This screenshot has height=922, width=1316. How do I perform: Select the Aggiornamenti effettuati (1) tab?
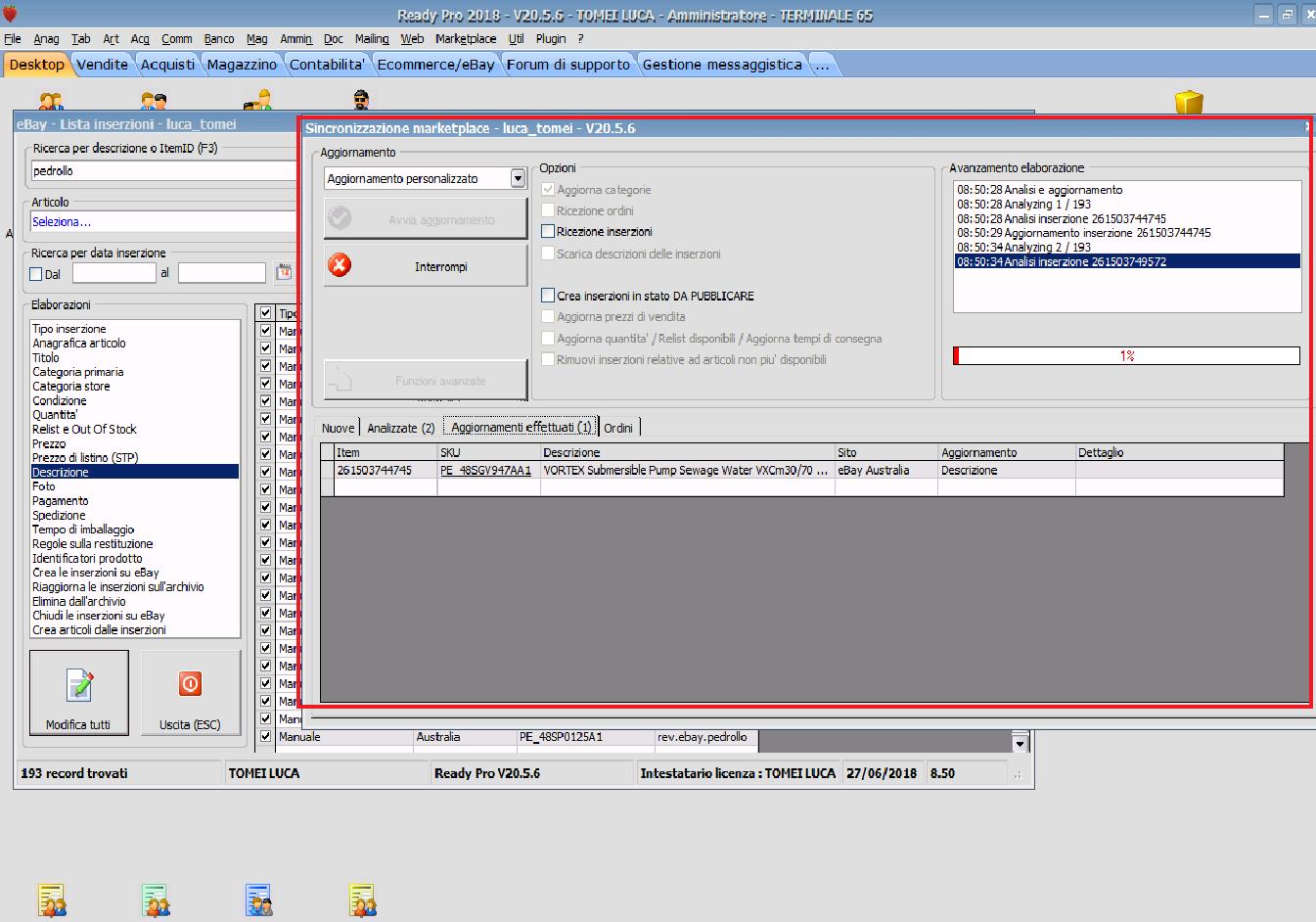coord(521,428)
